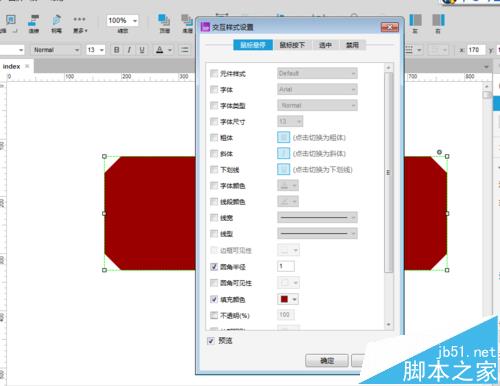Click the 粗体 bold toggle box in dialog
The width and height of the screenshot is (500, 386).
pos(283,137)
